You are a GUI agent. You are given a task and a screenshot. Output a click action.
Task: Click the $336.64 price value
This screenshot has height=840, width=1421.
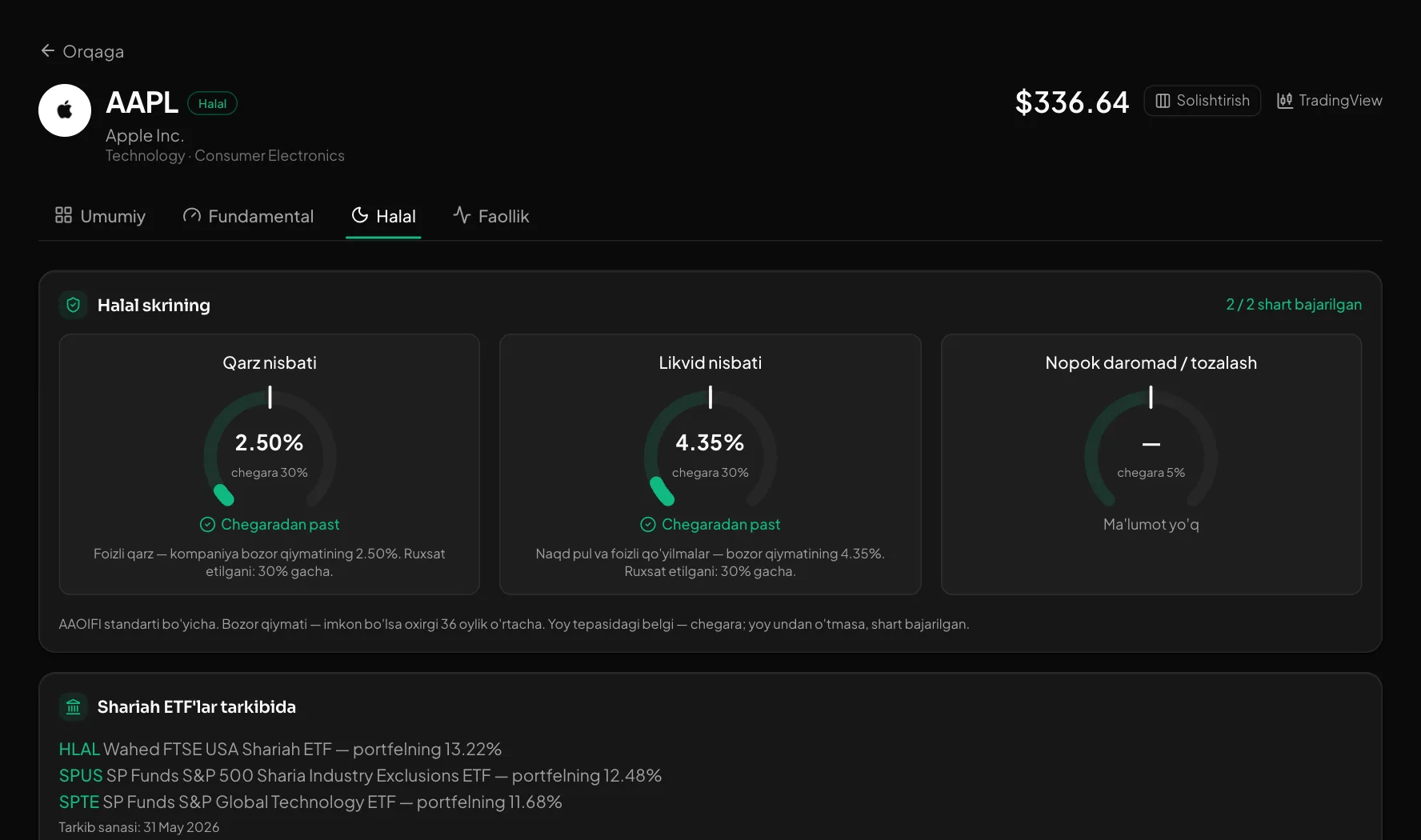[1072, 102]
